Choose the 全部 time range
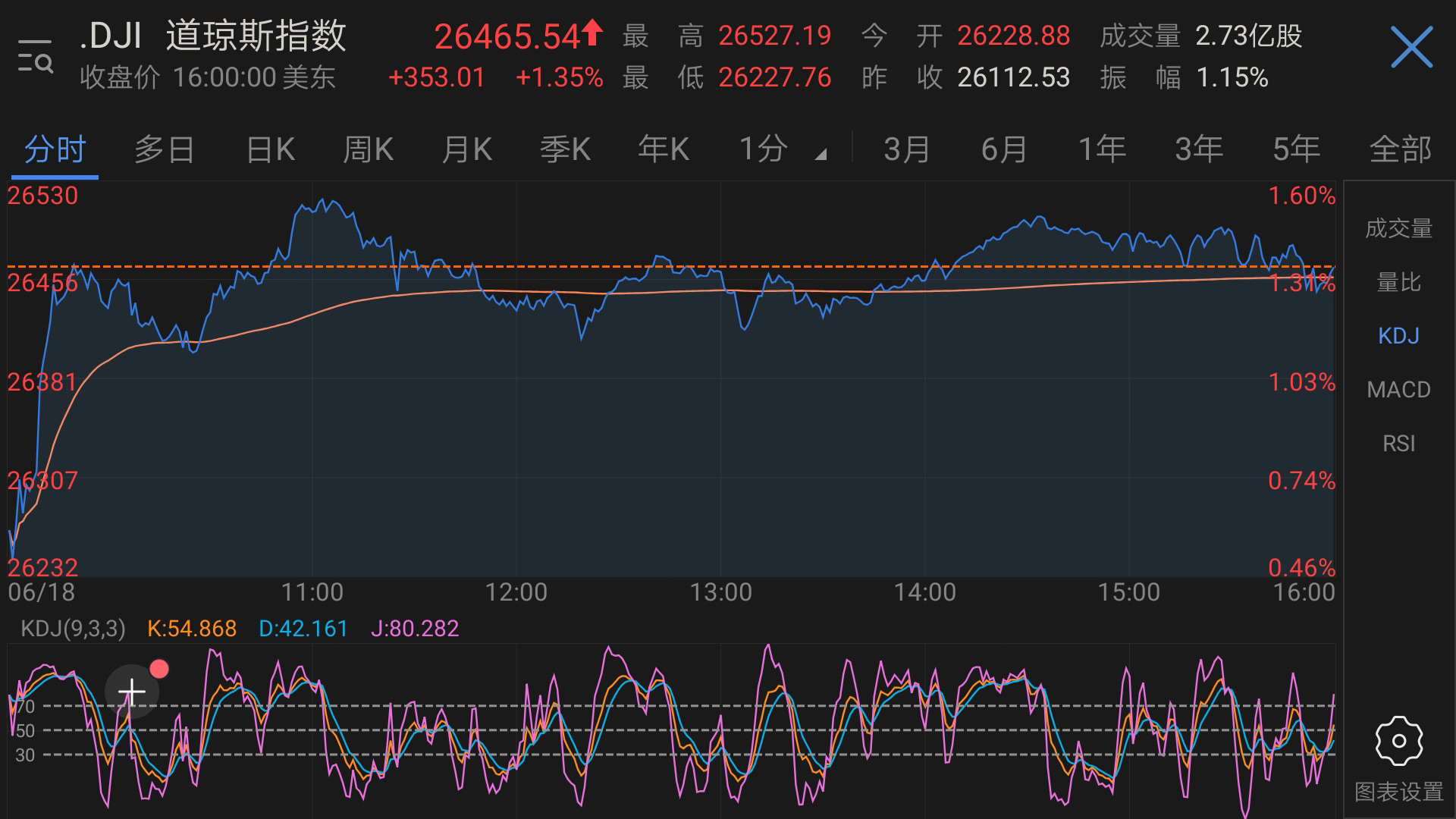Screen dimensions: 1456x819 pyautogui.click(x=1400, y=149)
